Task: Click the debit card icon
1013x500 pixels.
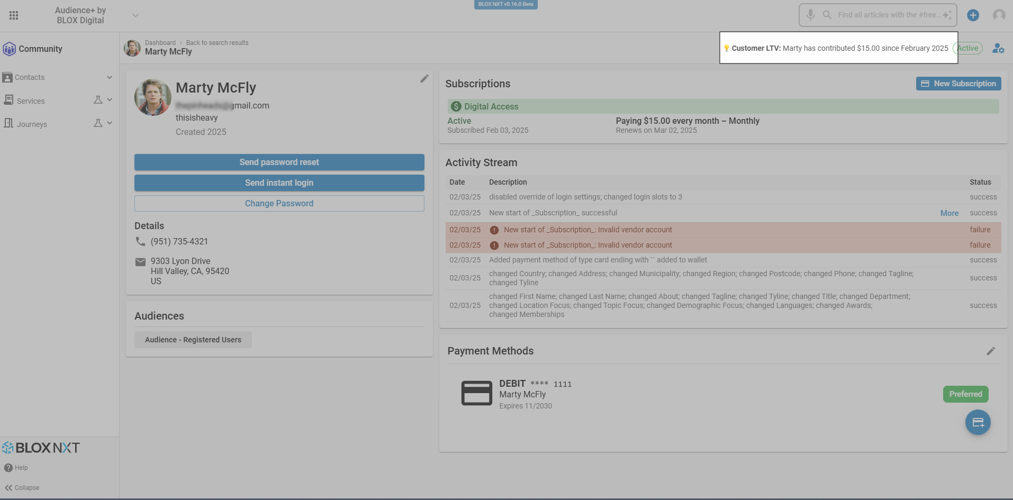Action: (x=477, y=393)
